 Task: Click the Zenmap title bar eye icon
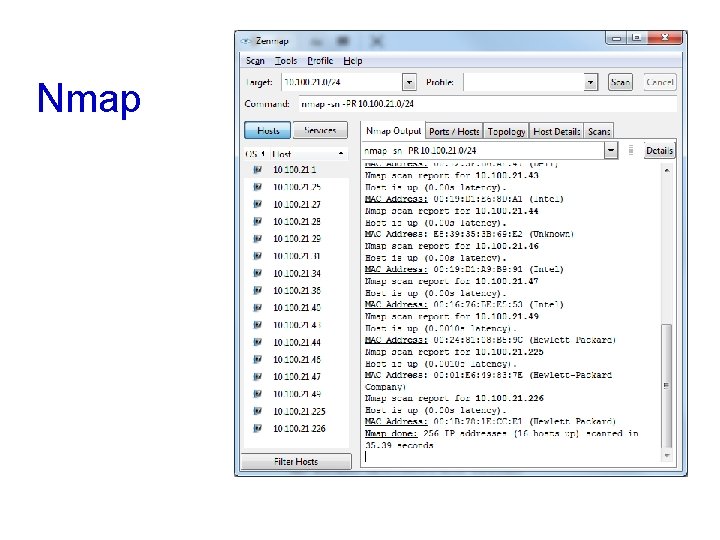coord(246,41)
